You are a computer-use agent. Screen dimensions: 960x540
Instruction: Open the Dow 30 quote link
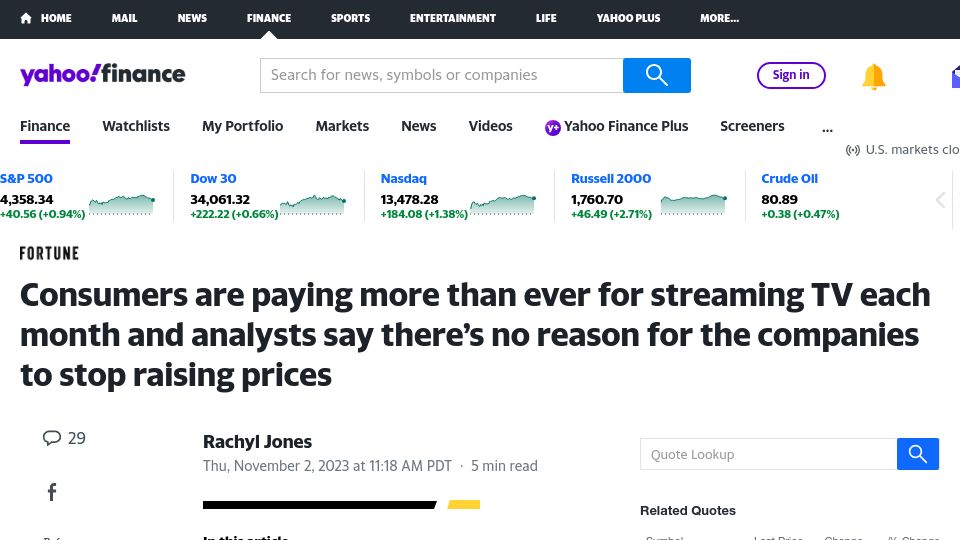(213, 179)
